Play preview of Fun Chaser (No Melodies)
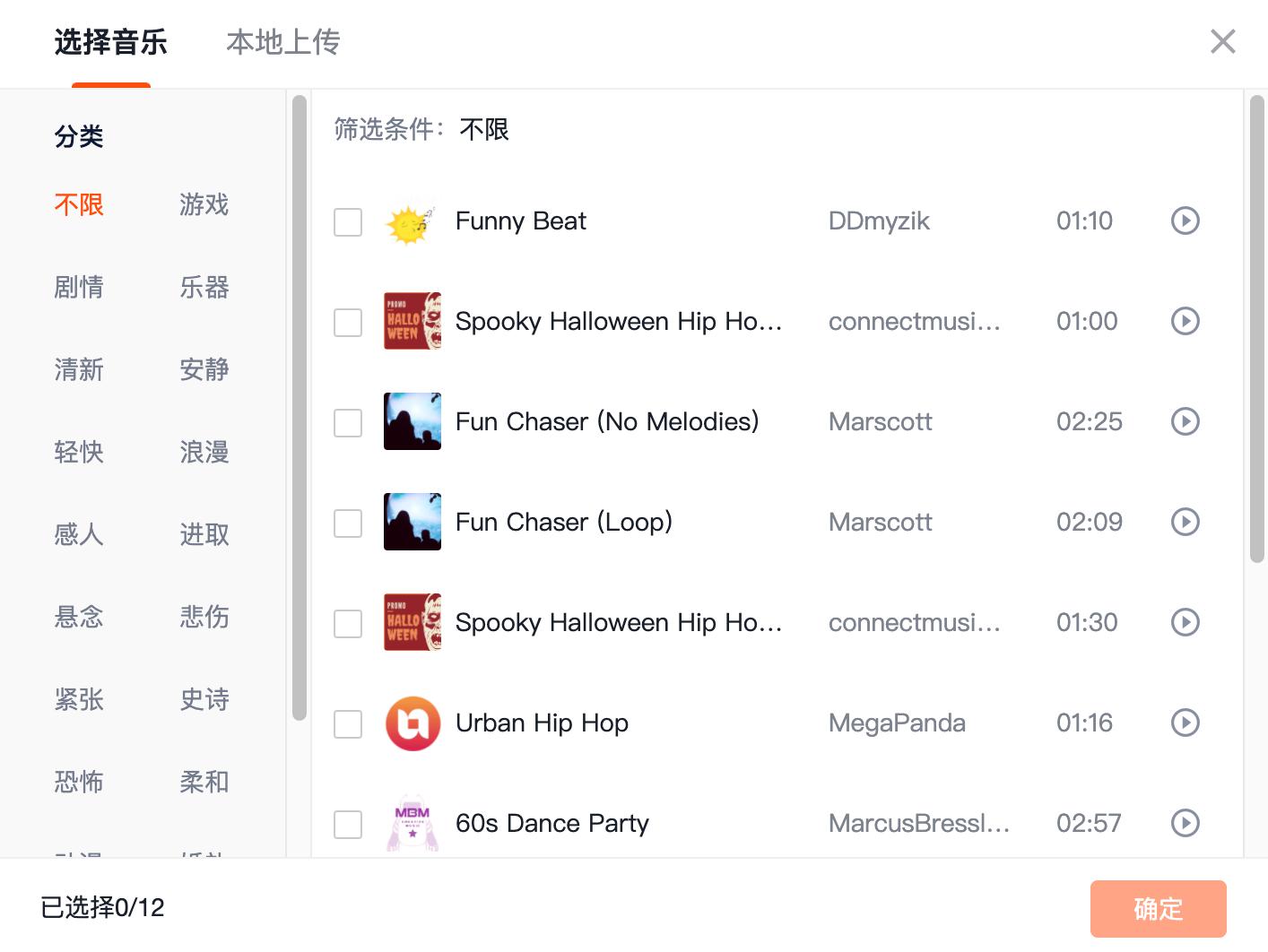This screenshot has height=952, width=1268. coord(1185,421)
